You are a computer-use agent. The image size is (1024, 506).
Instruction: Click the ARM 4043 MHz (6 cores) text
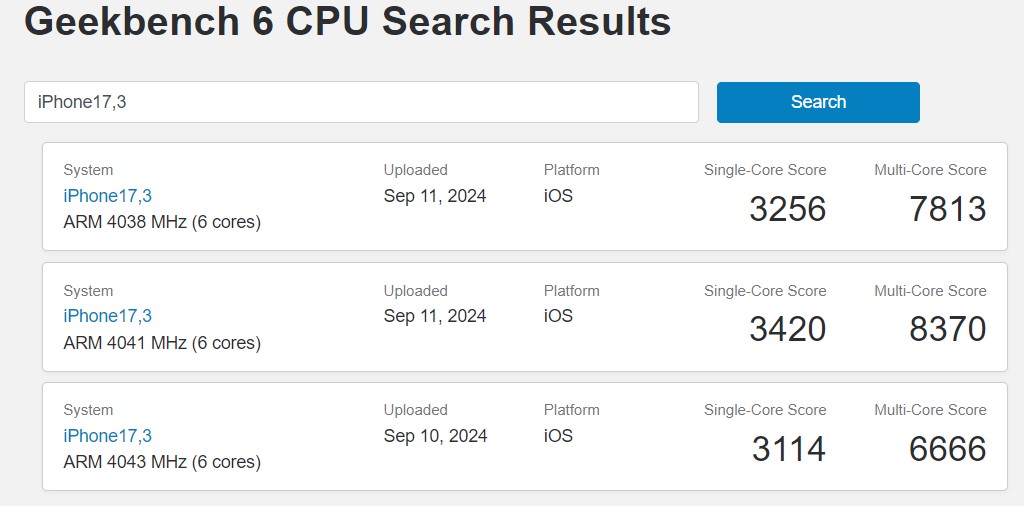(x=162, y=462)
